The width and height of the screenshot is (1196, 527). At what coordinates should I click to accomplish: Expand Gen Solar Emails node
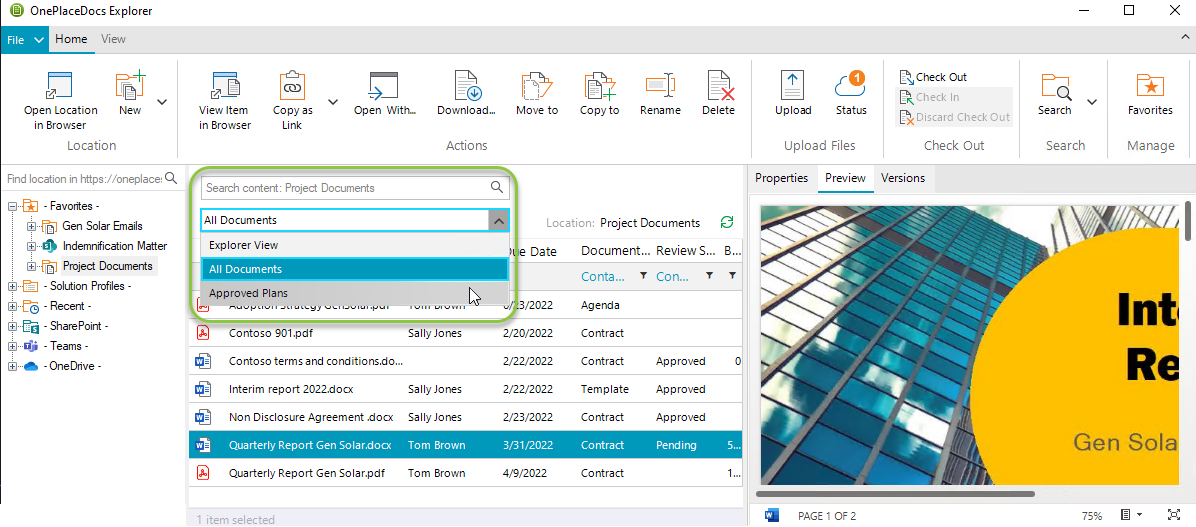tap(31, 226)
